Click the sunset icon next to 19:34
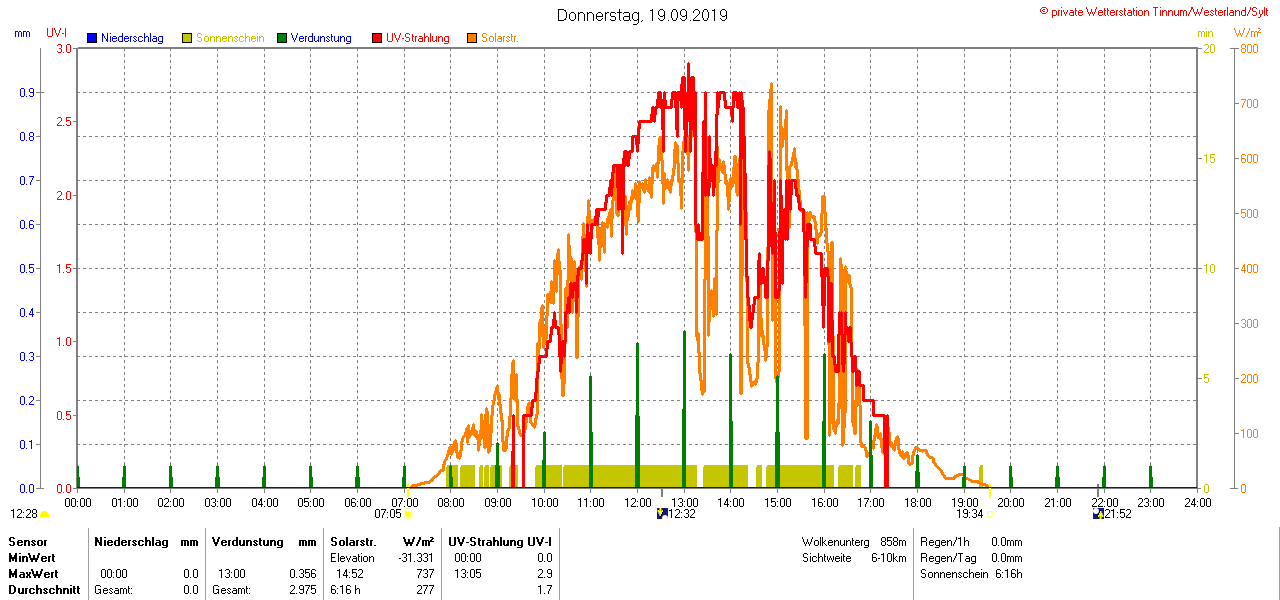This screenshot has width=1280, height=600. (x=990, y=514)
